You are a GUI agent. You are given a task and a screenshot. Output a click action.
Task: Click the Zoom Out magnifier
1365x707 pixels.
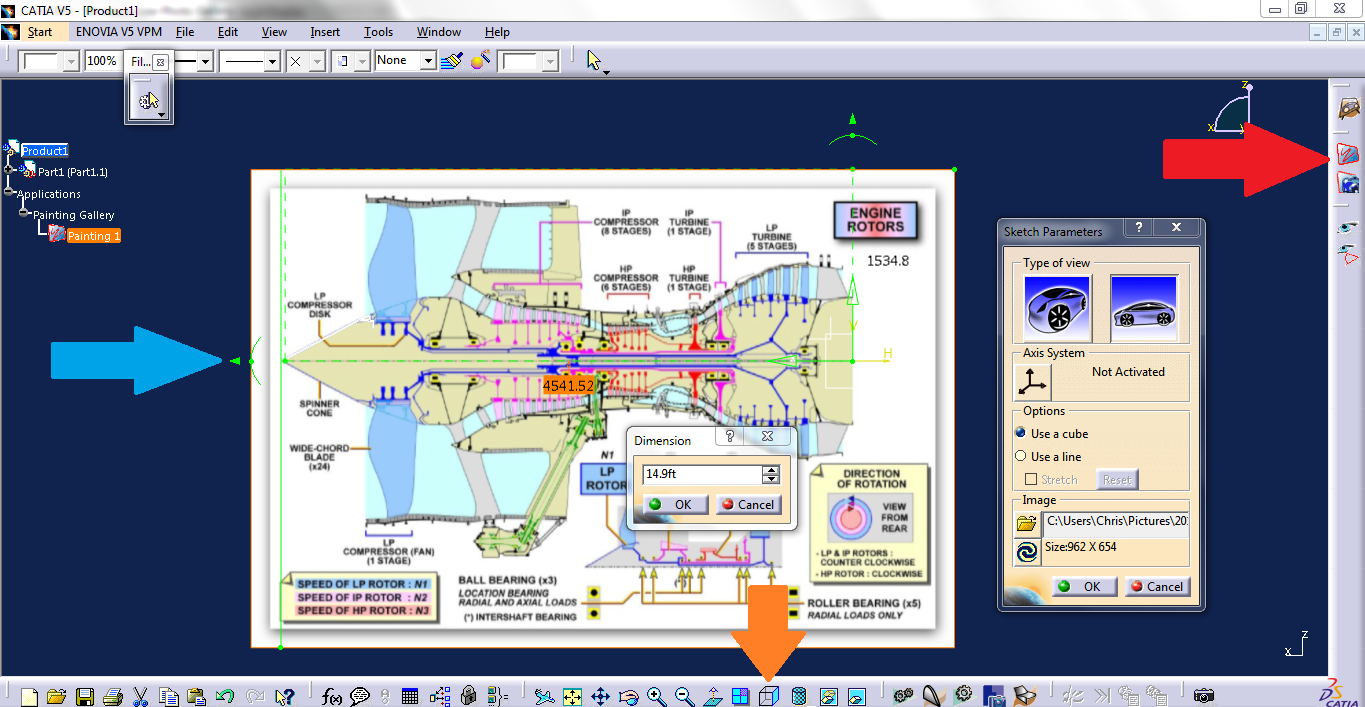[684, 696]
